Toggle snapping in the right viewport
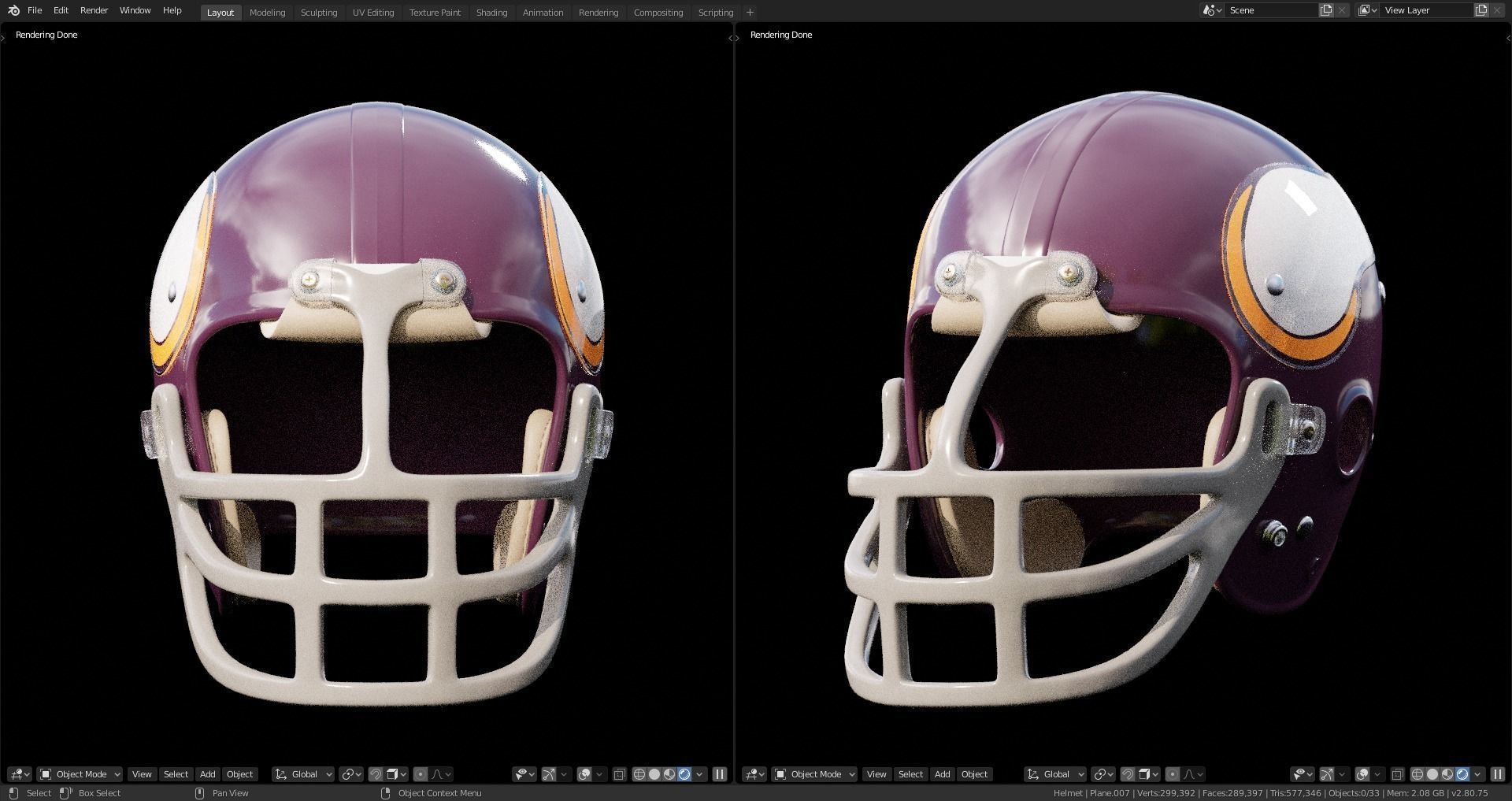The image size is (1512, 801). click(x=1128, y=774)
